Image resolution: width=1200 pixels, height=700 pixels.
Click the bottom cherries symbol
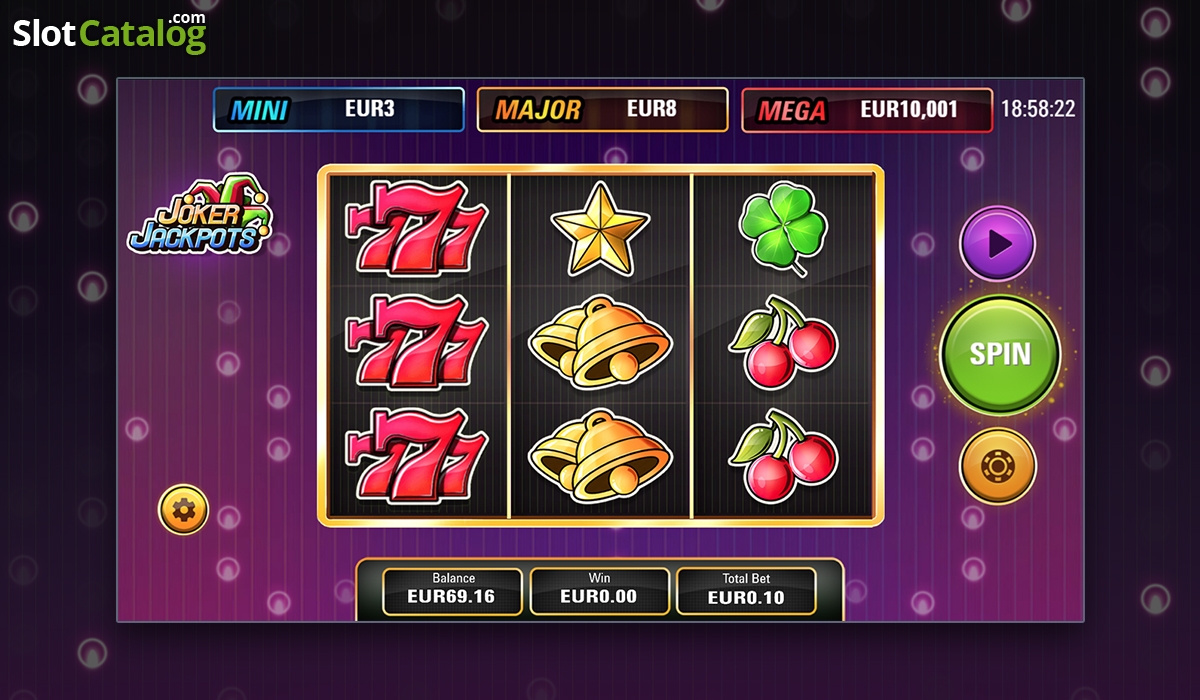(784, 455)
